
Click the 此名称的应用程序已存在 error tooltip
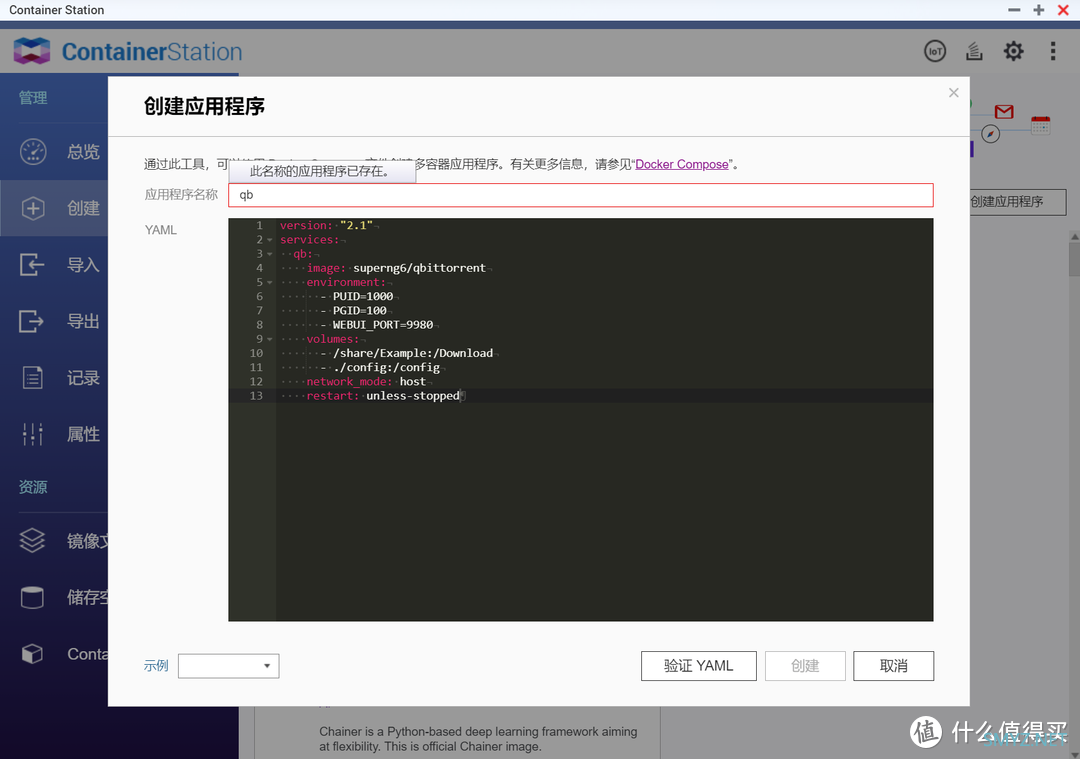click(322, 171)
